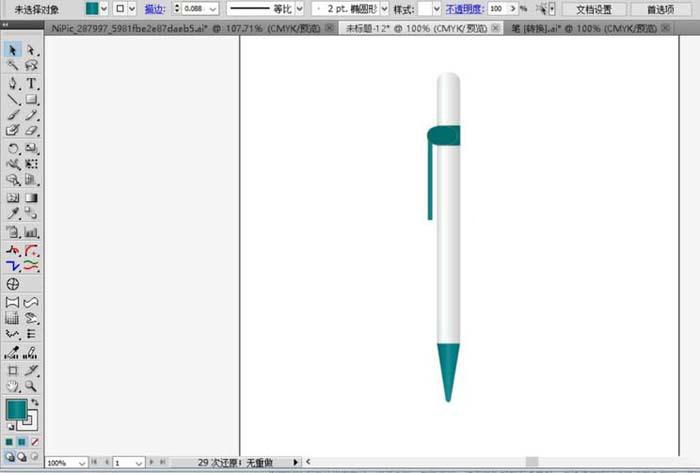Select the Eyedropper tool

pos(12,213)
